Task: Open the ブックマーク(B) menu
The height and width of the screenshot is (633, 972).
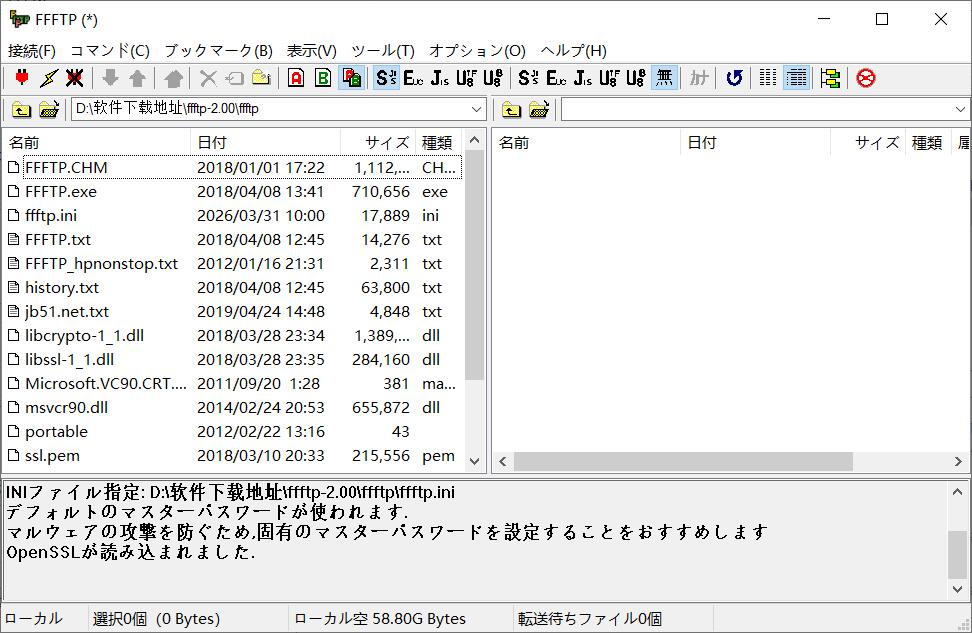Action: click(x=218, y=50)
